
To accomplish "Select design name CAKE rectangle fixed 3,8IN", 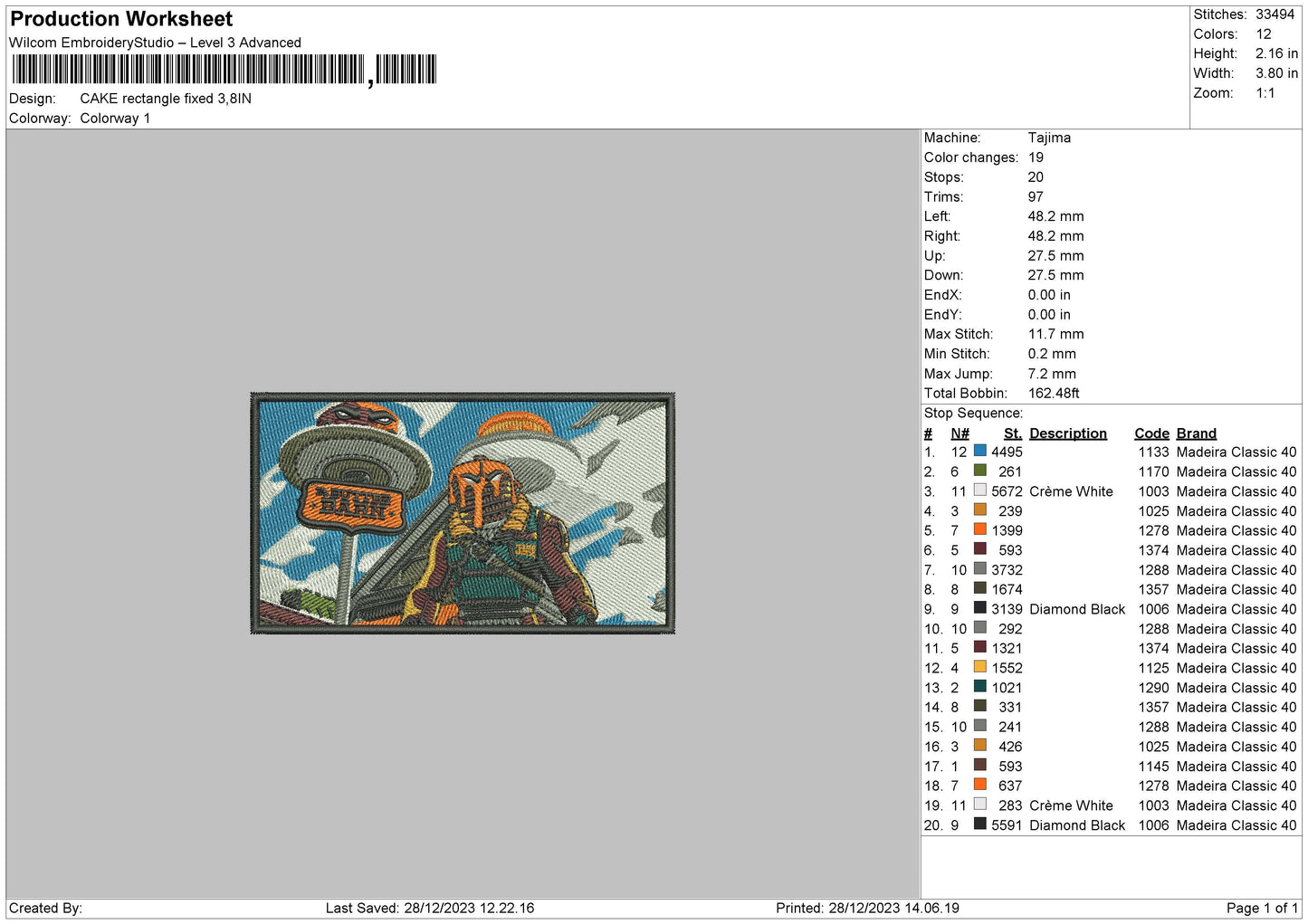I will 166,99.
